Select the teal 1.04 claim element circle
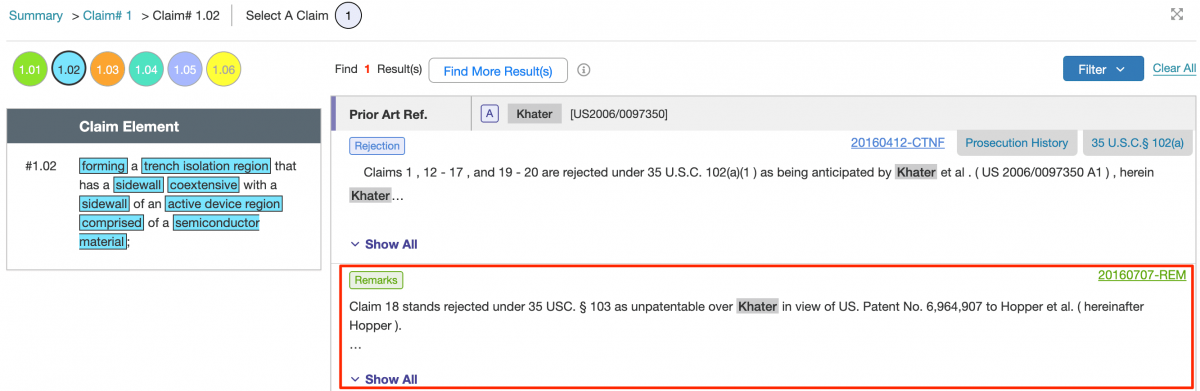The width and height of the screenshot is (1200, 391). [146, 69]
